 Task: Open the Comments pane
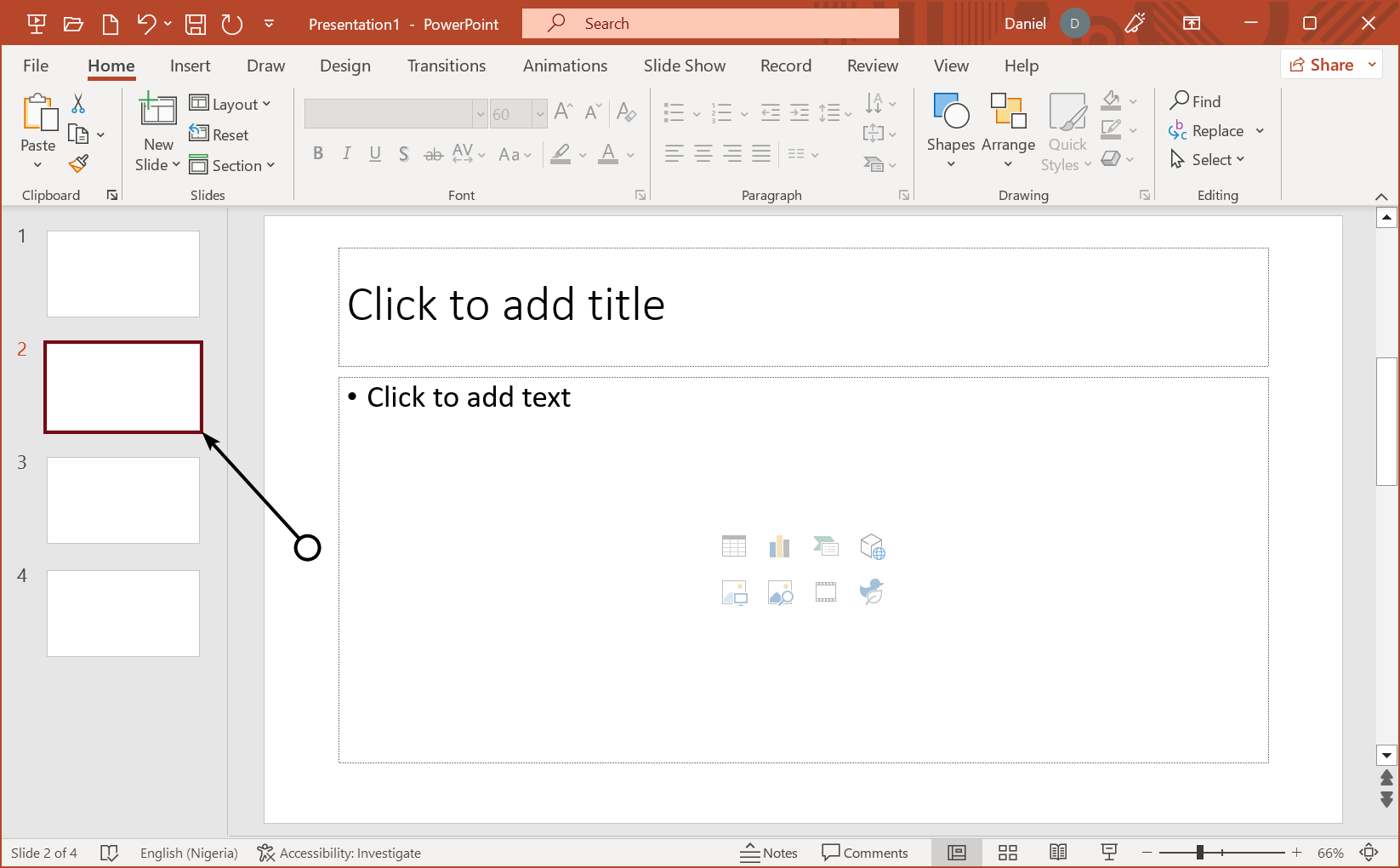pos(867,852)
